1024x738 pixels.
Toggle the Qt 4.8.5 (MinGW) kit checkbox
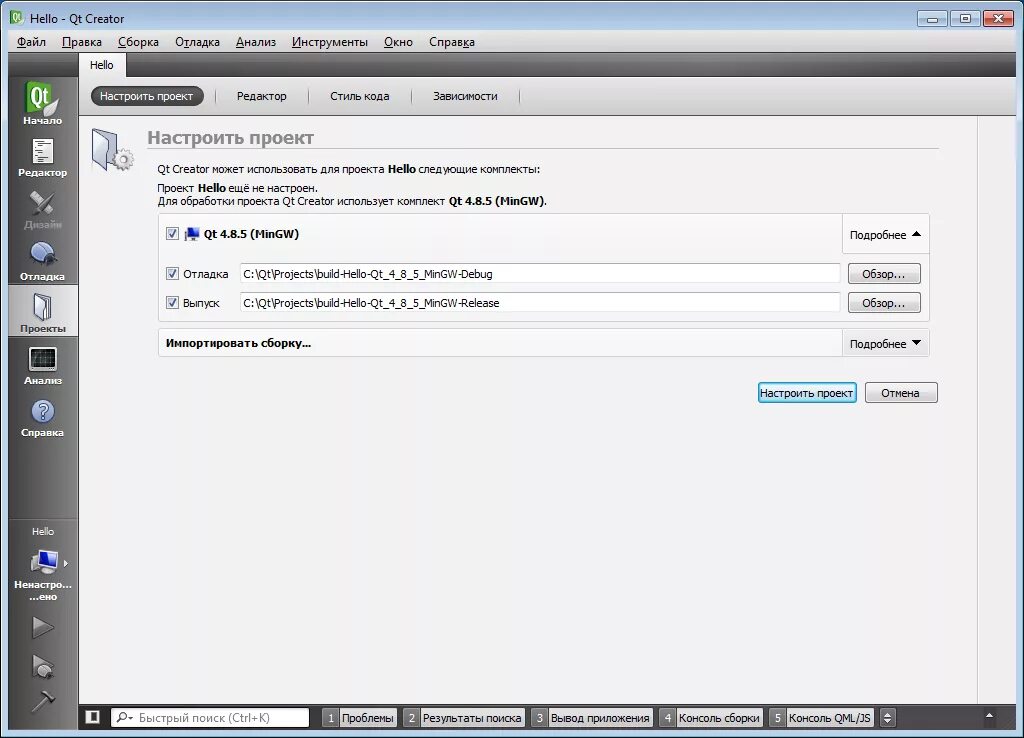[x=172, y=233]
